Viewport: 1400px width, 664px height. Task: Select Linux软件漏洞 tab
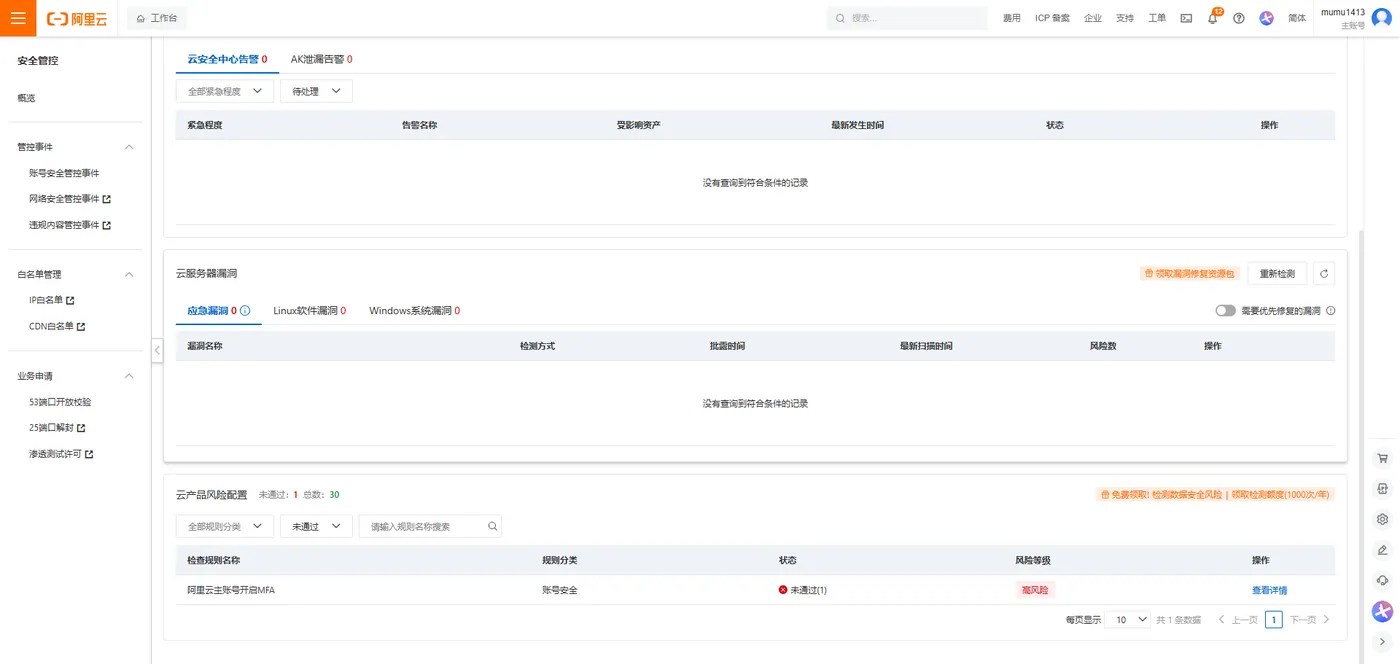pos(310,311)
